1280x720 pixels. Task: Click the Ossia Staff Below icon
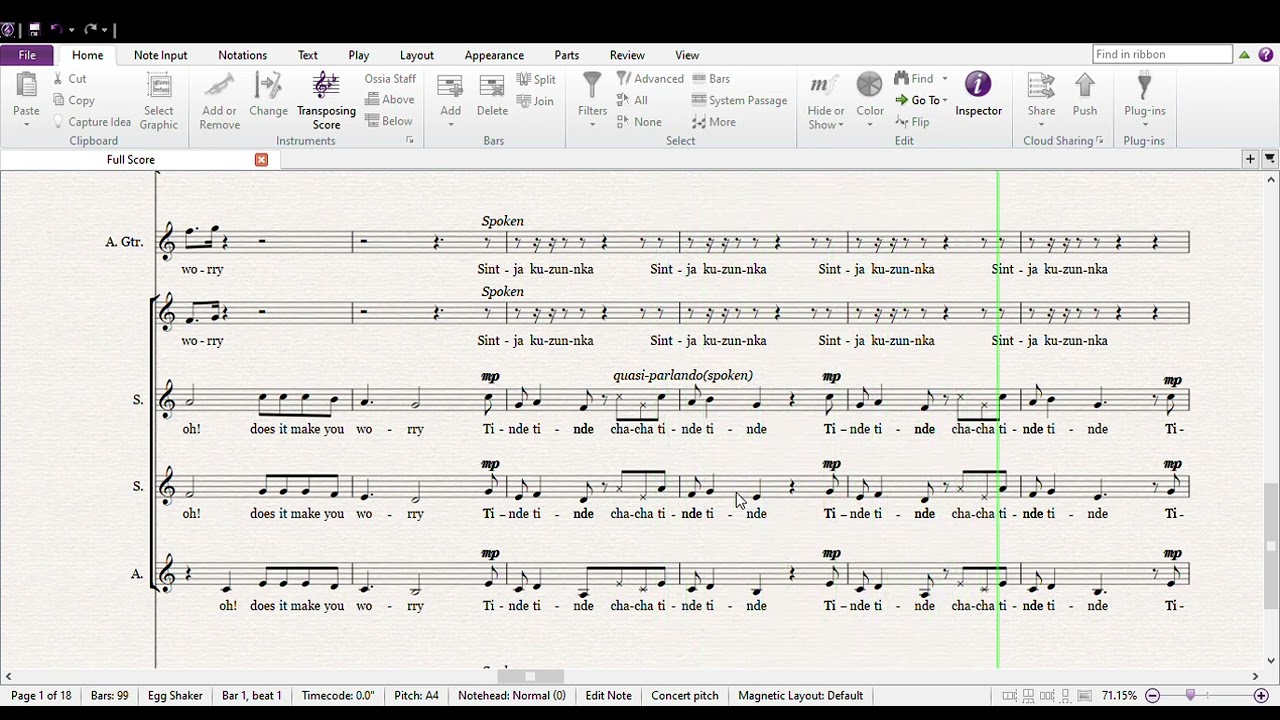point(372,122)
